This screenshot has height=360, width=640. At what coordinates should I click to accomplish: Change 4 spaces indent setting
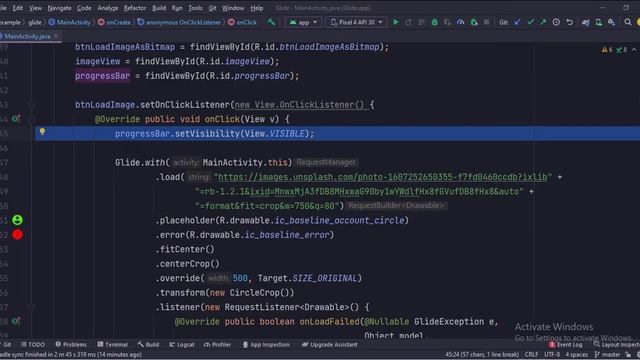576,354
